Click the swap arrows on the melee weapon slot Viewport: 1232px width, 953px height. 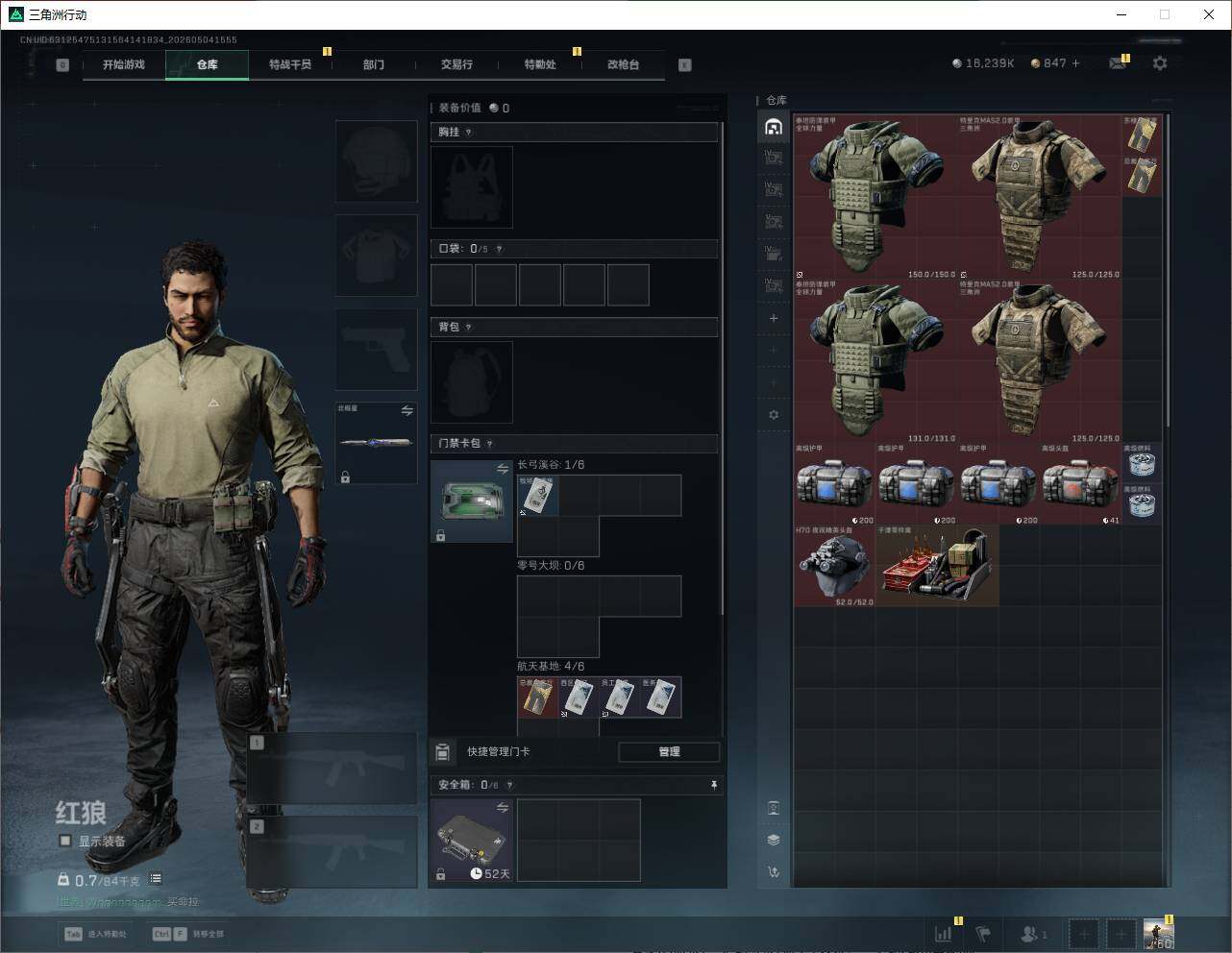tap(407, 411)
